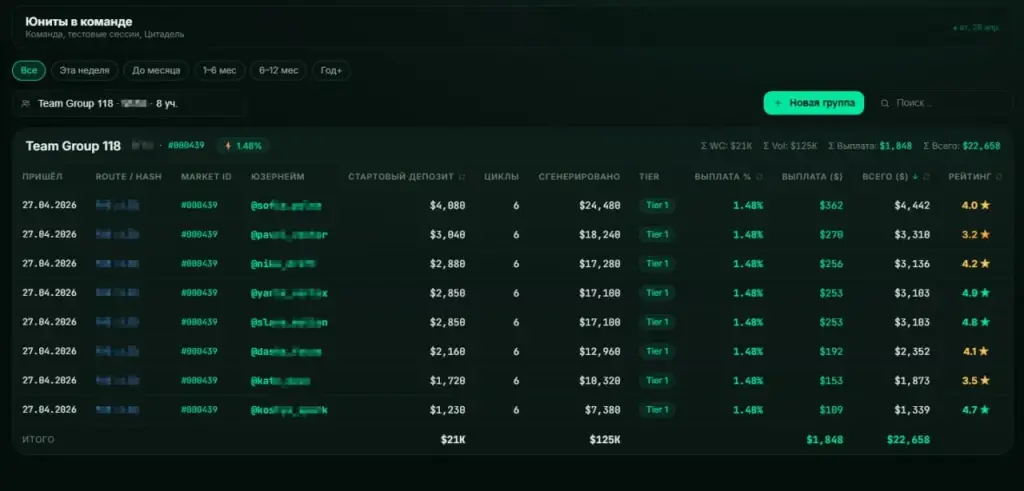The height and width of the screenshot is (491, 1024).
Task: Open the Team Group 118 group selector
Action: pos(130,103)
